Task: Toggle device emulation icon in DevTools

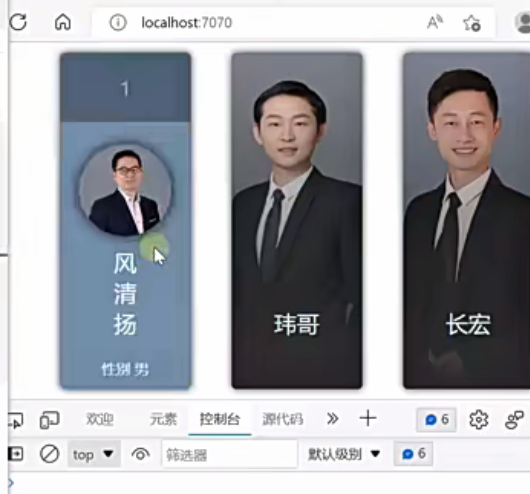Action: pos(49,420)
